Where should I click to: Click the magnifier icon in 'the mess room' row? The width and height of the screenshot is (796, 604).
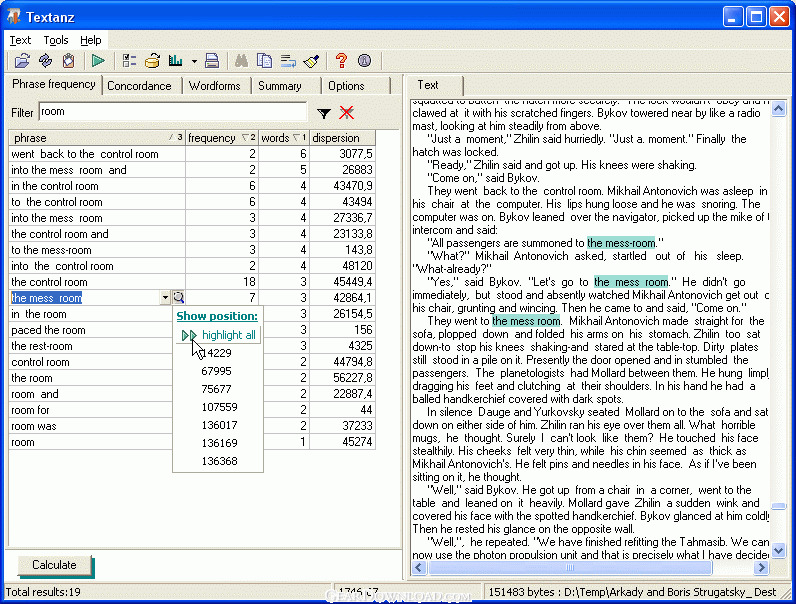click(x=179, y=297)
